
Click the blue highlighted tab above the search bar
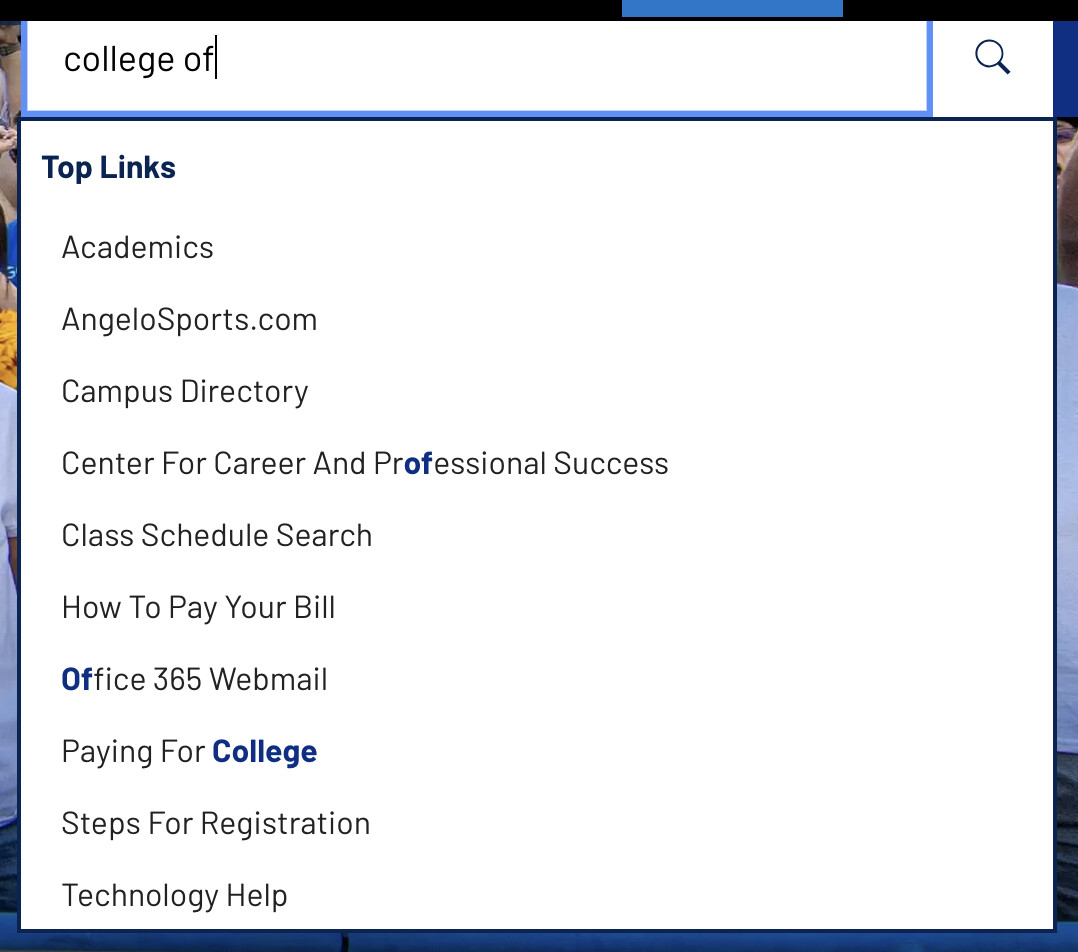[731, 8]
